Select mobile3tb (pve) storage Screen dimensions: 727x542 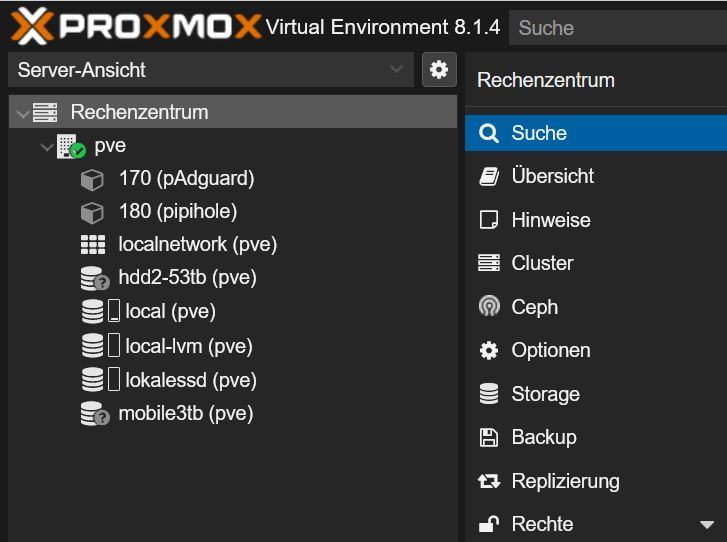tap(186, 414)
